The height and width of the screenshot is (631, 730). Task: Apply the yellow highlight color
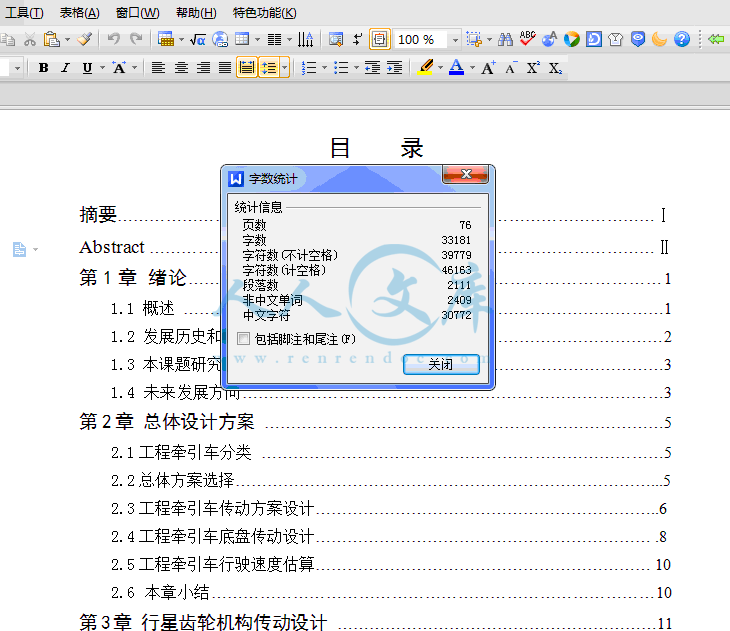[426, 68]
